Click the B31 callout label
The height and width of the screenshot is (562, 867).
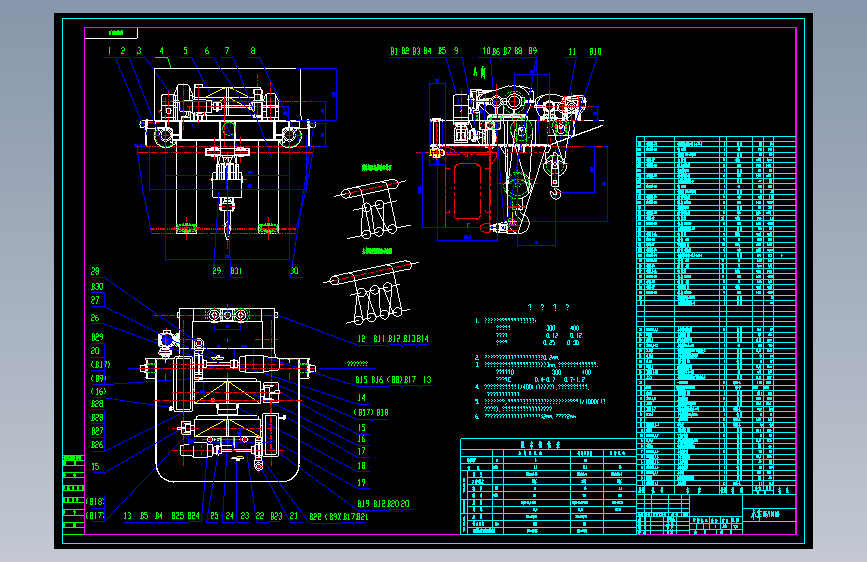[x=236, y=270]
